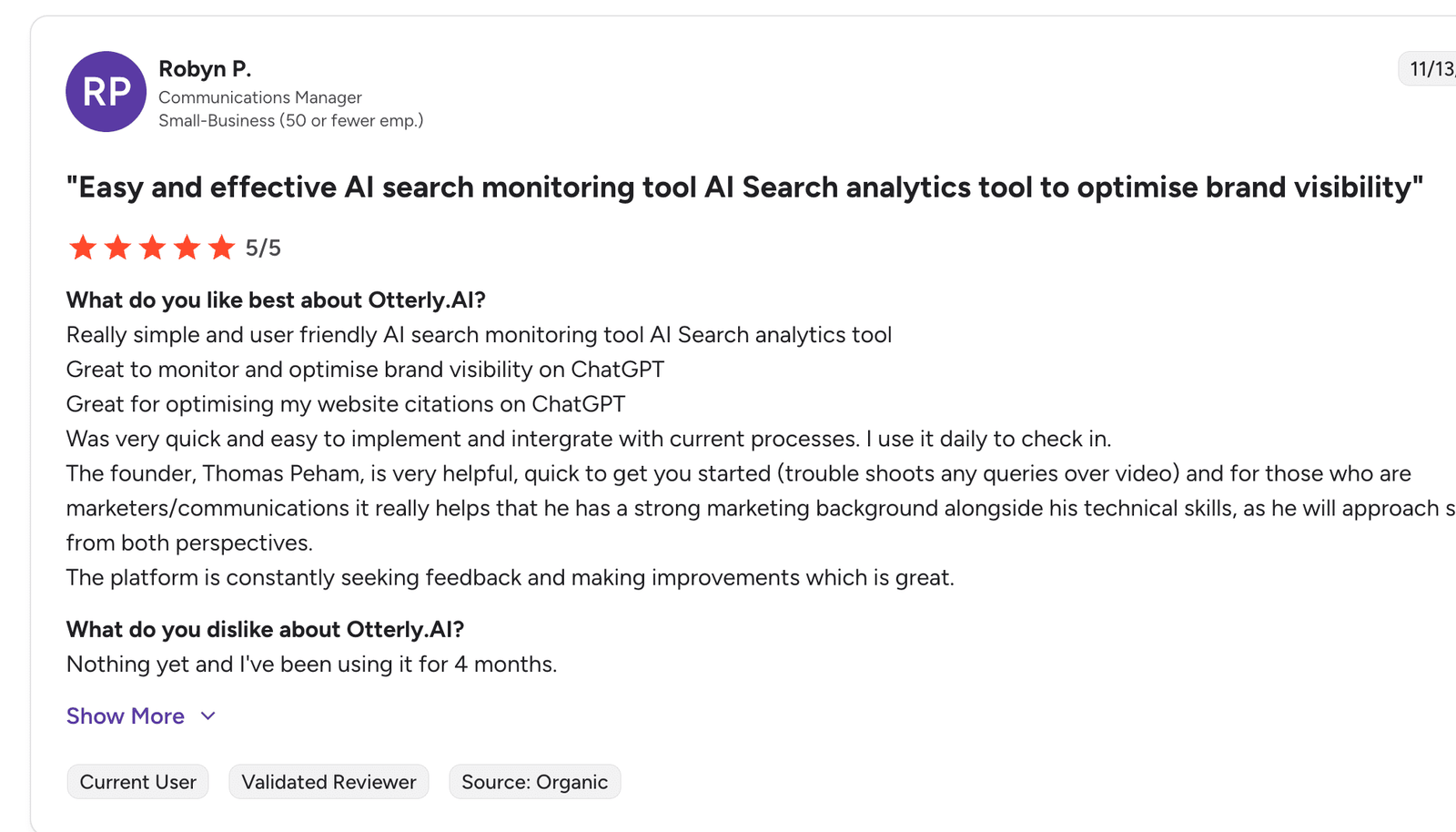The image size is (1456, 832).
Task: Click the "Nothing yet" dislike response text
Action: 311,665
